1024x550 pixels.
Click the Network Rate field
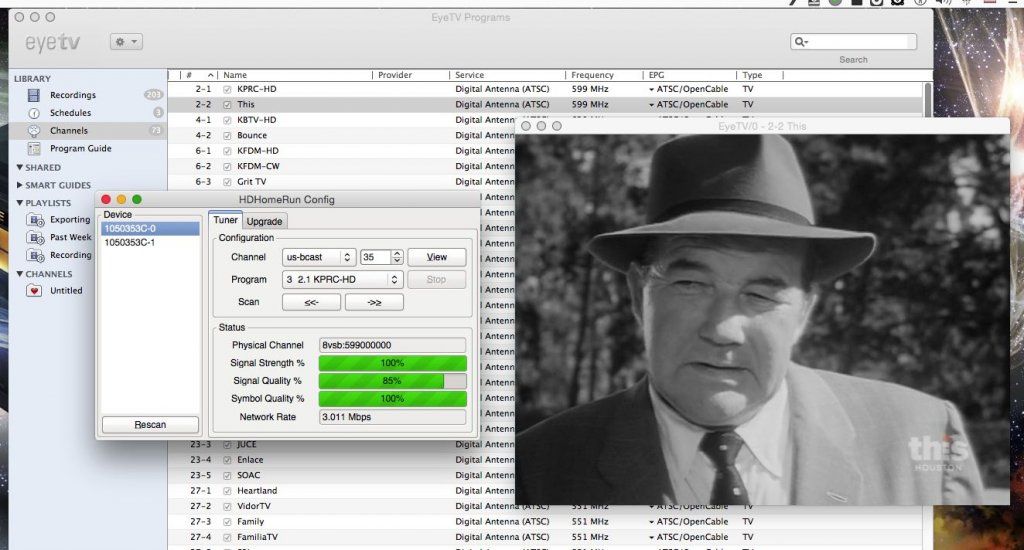click(392, 417)
